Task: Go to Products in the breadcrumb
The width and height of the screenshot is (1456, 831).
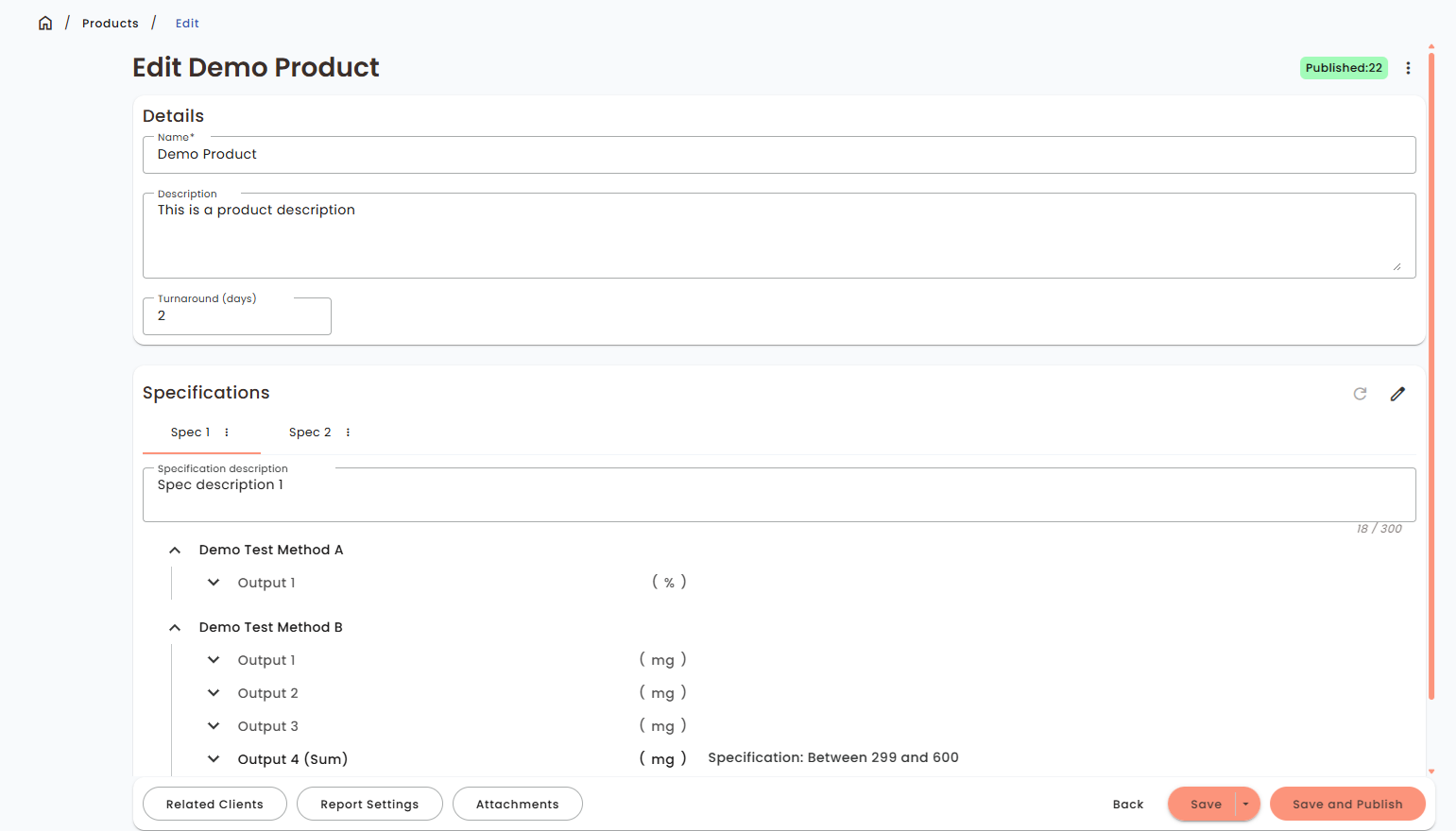Action: pos(110,23)
